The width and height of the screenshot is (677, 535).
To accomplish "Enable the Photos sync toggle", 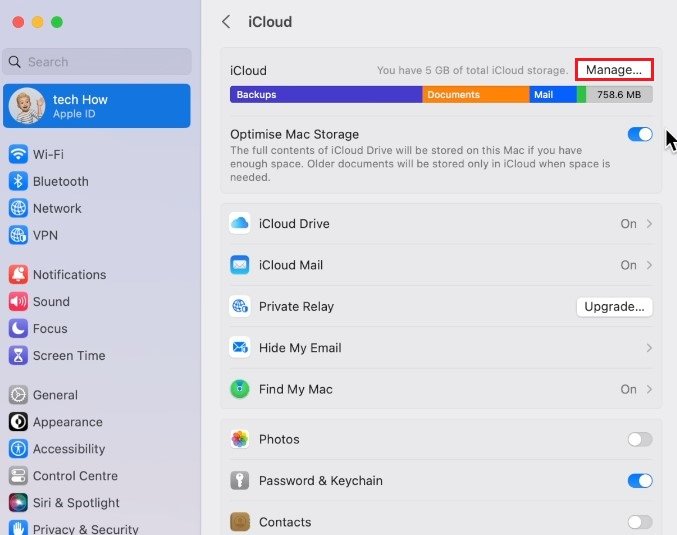I will point(639,439).
